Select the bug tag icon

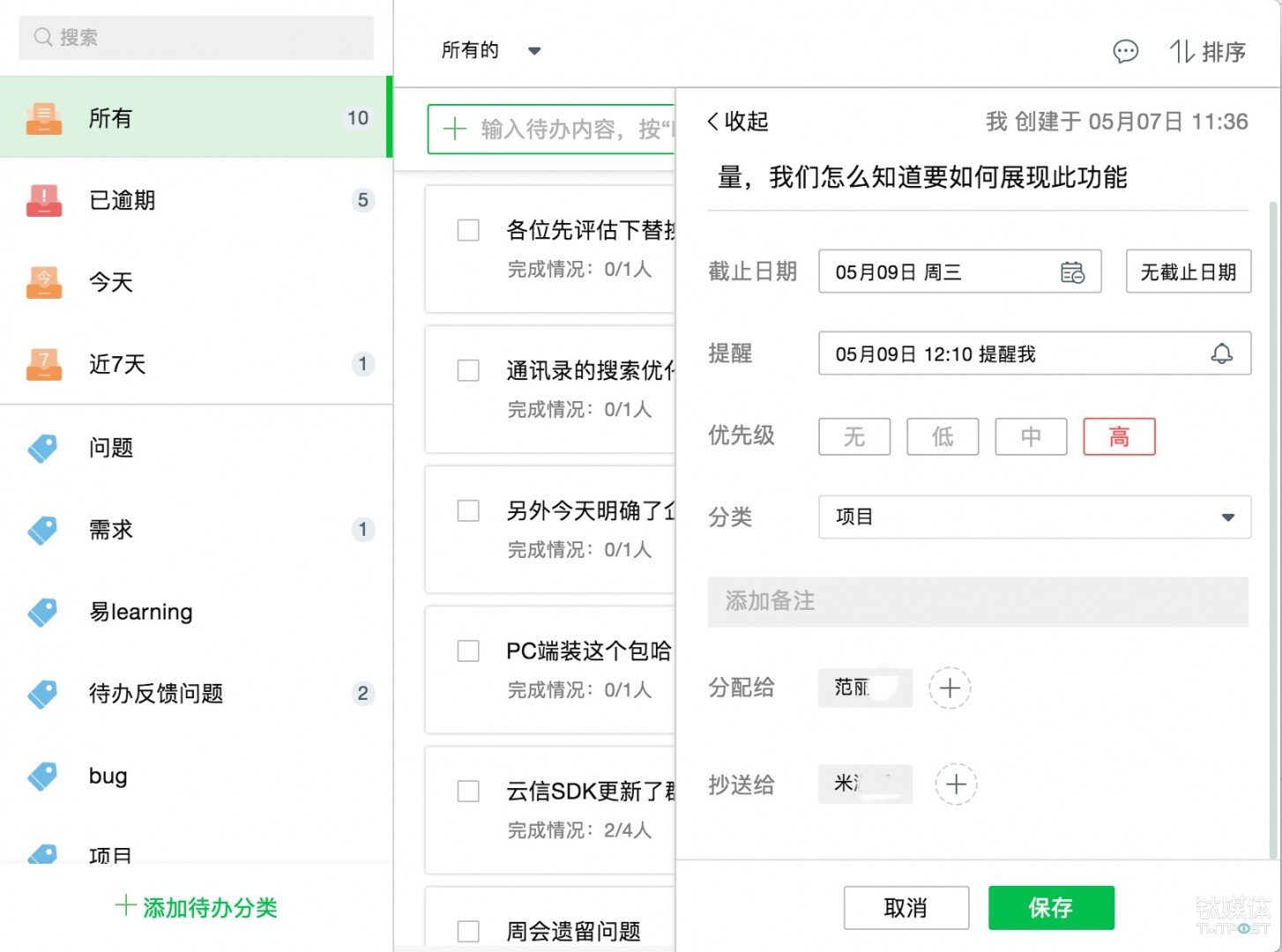pos(43,776)
